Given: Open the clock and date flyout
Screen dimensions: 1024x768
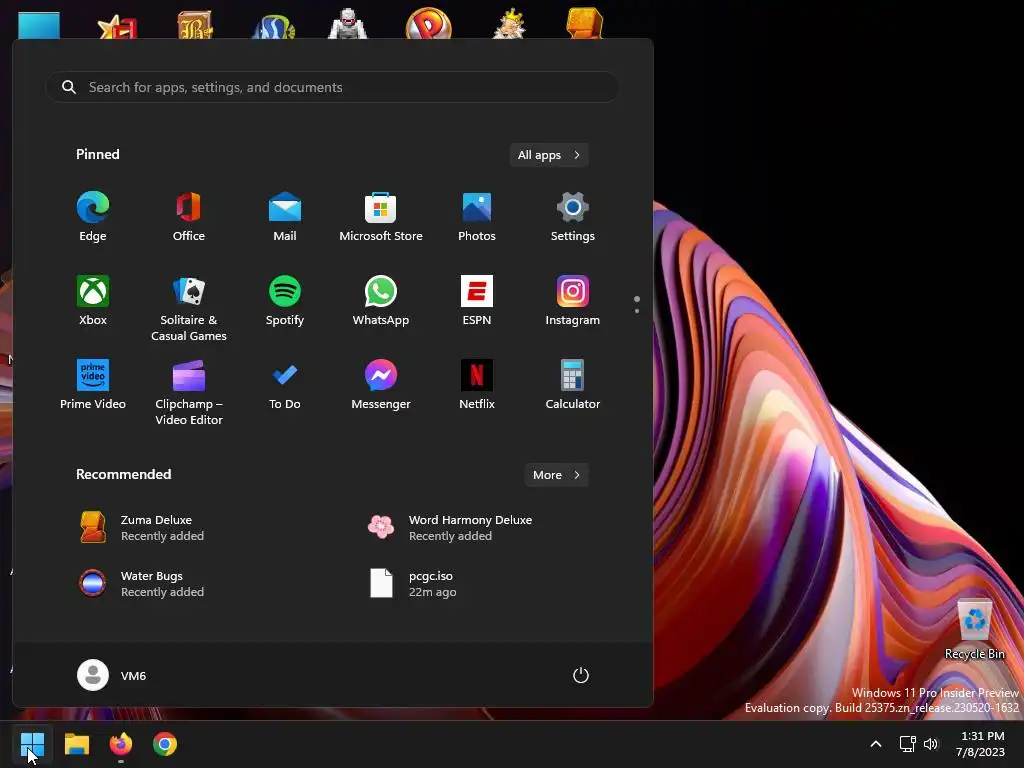Looking at the screenshot, I should pos(980,744).
